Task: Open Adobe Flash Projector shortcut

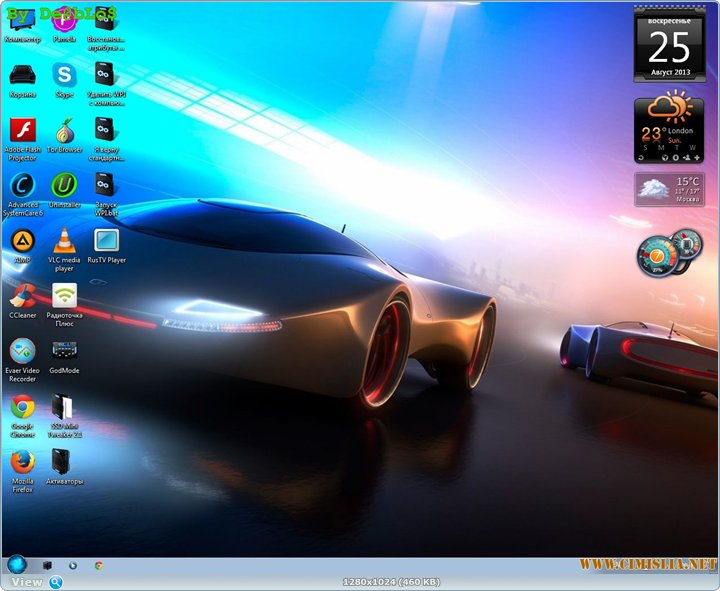Action: (22, 131)
